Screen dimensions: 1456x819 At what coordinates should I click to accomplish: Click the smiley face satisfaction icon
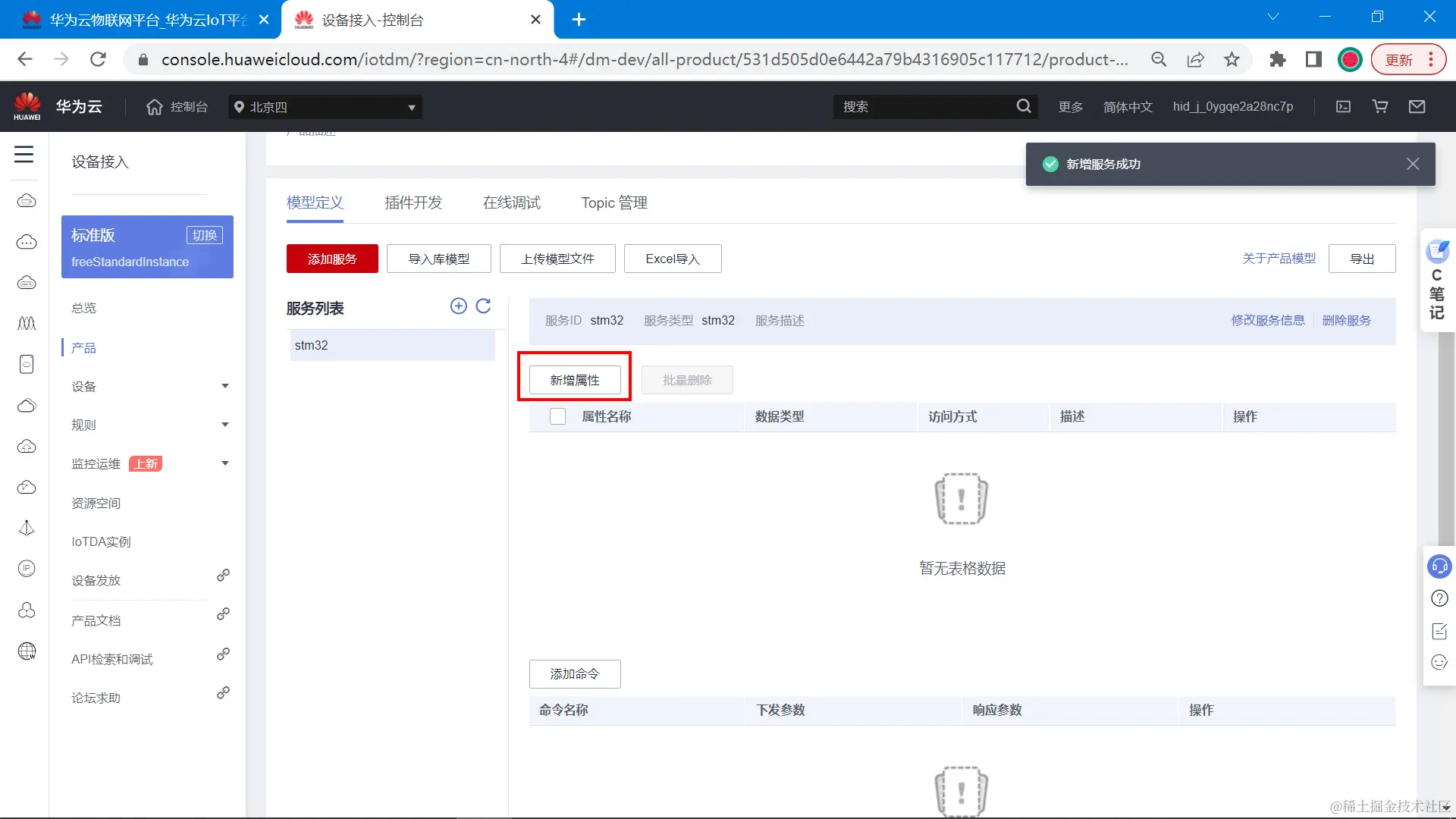coord(1439,663)
